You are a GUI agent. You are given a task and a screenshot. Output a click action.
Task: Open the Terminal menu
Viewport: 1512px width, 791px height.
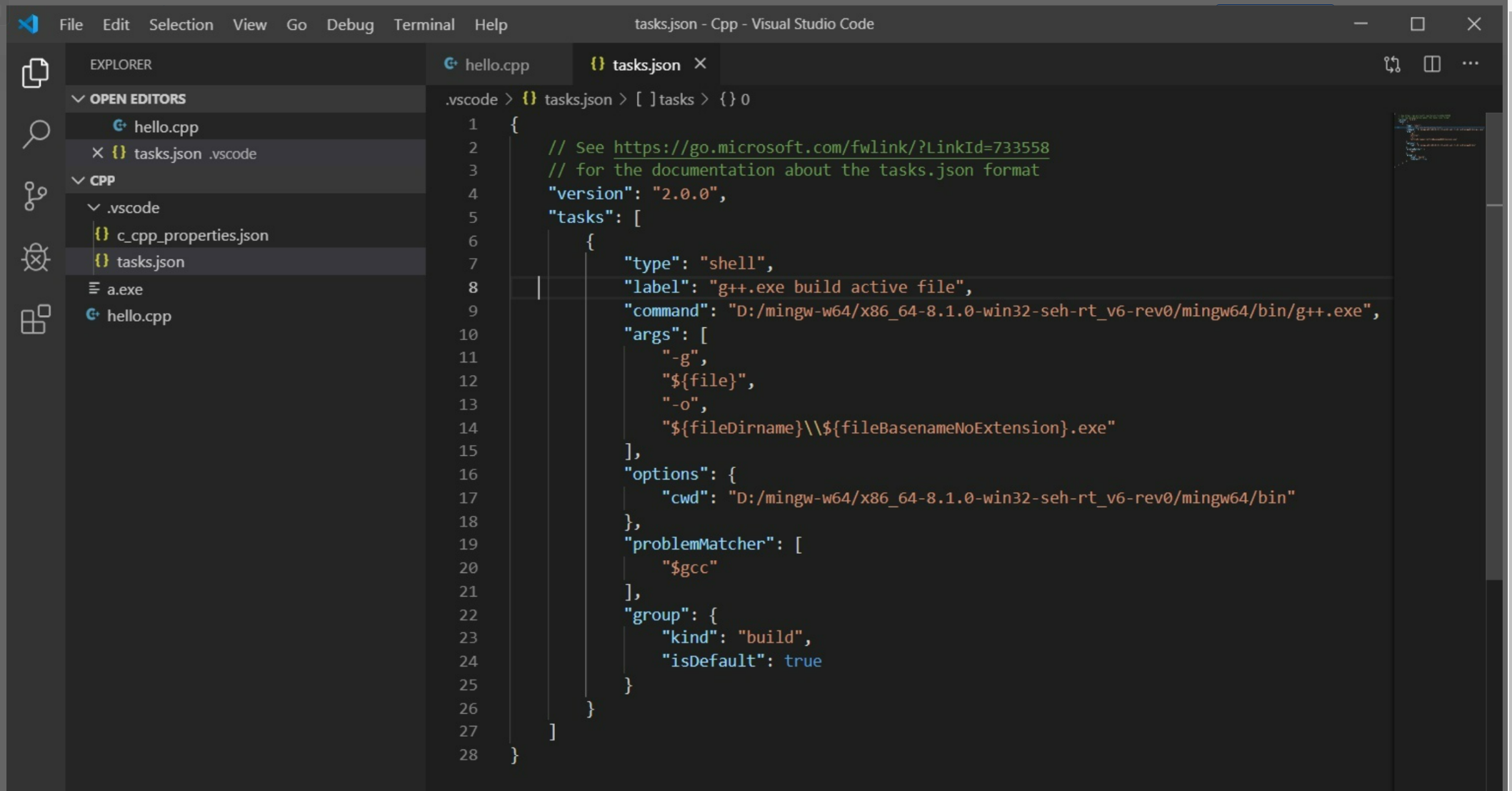pos(424,24)
